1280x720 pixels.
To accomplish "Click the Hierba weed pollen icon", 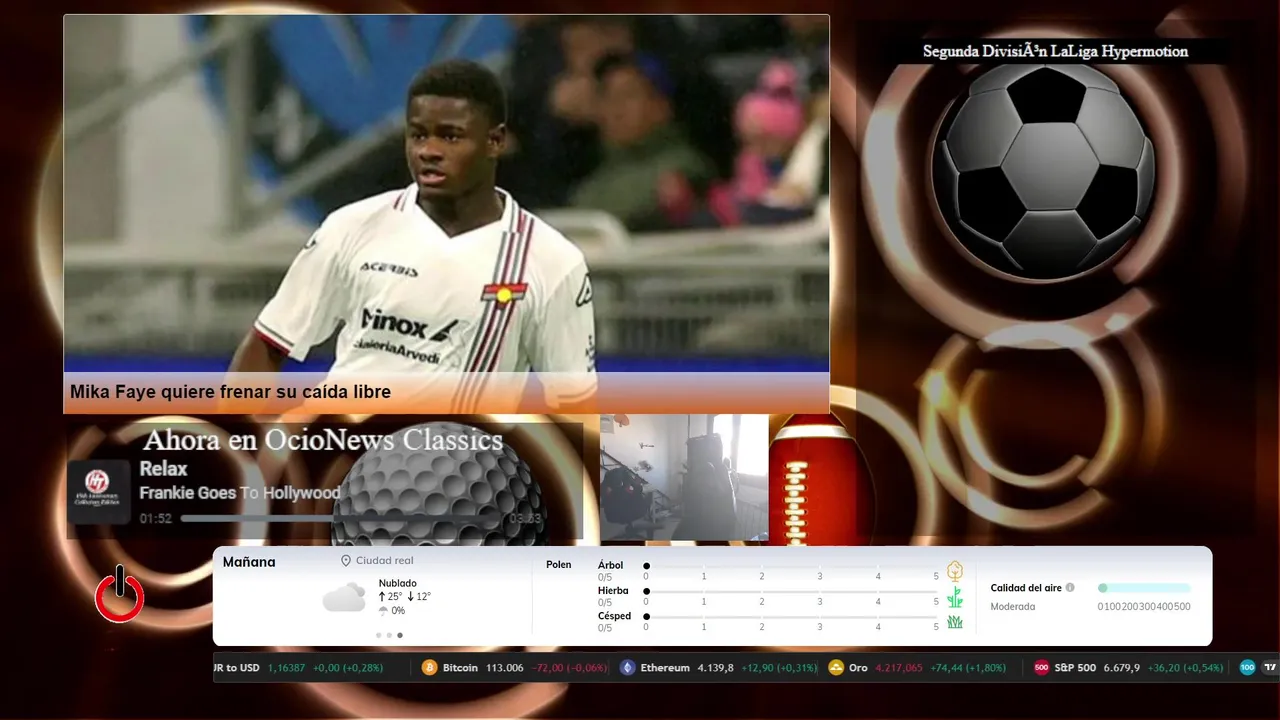I will (955, 597).
